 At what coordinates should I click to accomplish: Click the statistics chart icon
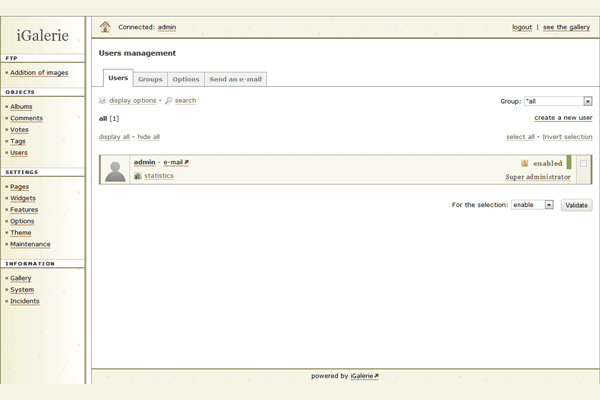[137, 176]
